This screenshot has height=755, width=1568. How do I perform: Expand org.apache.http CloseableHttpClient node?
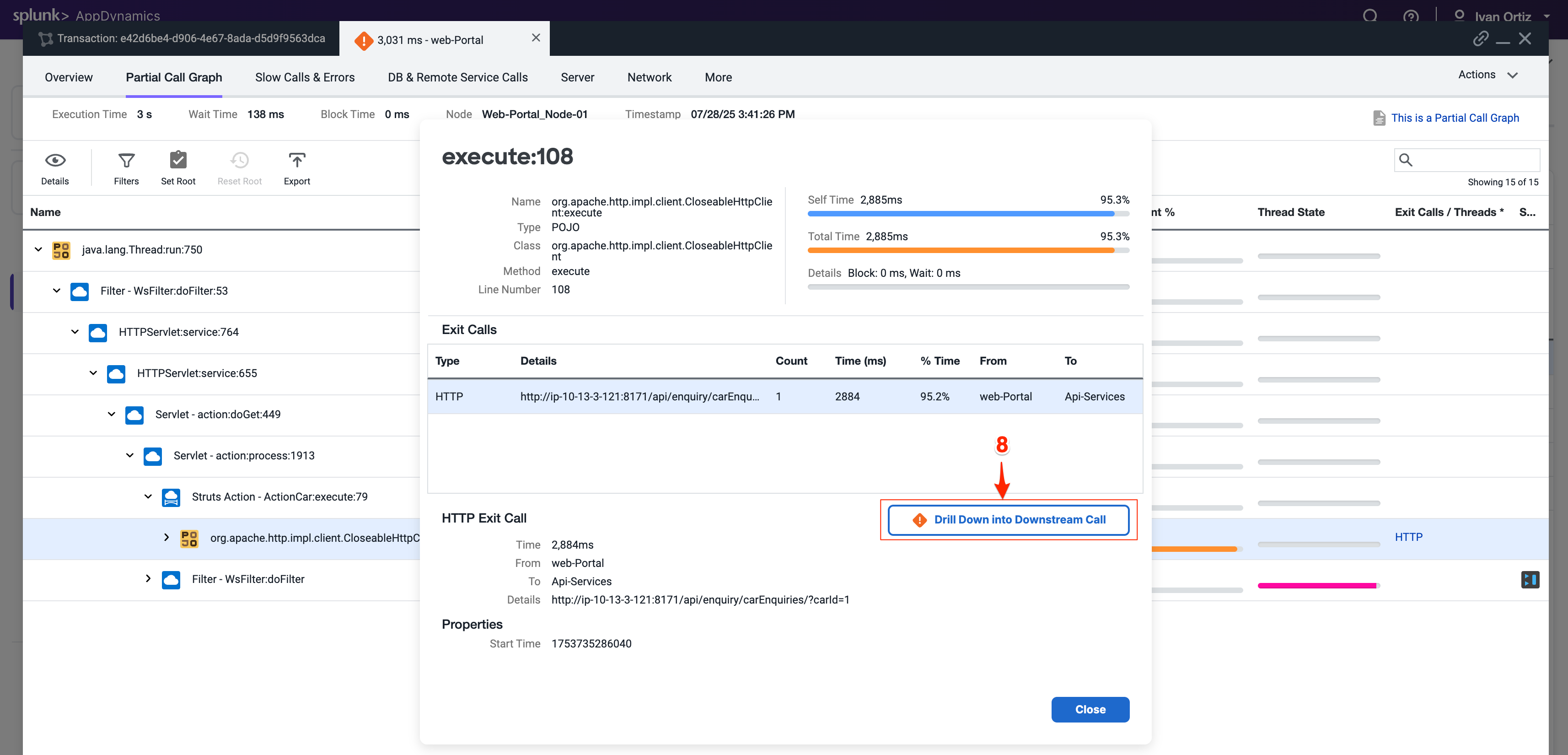[166, 537]
